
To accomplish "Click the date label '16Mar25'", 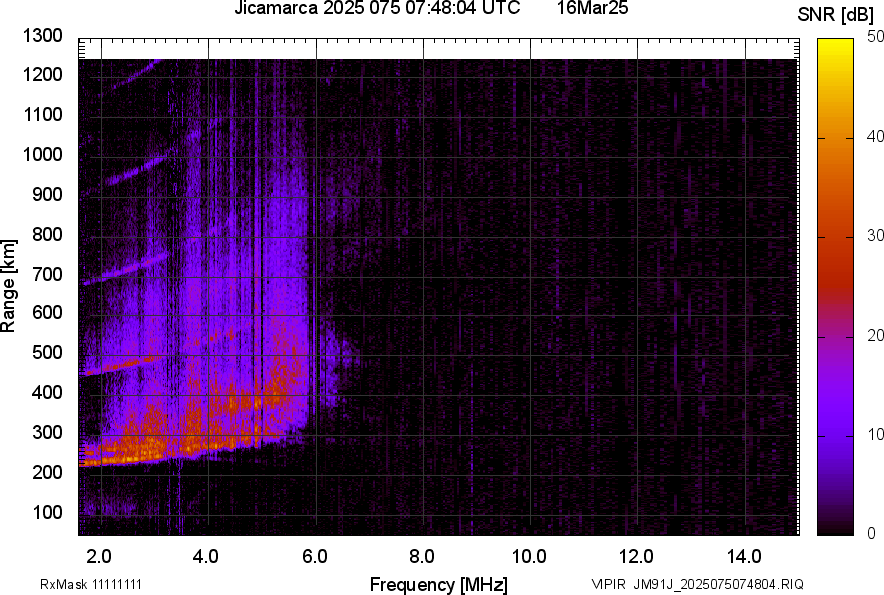I will point(593,8).
